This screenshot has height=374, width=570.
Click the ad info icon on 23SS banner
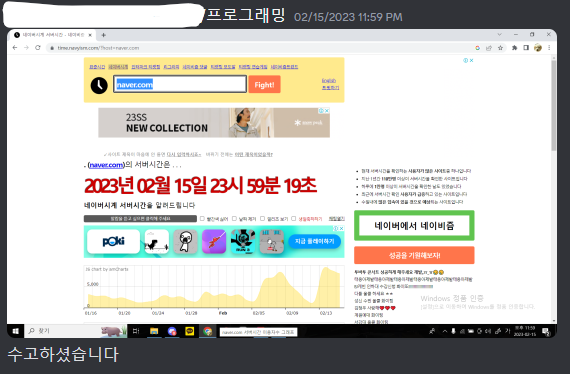coord(321,110)
